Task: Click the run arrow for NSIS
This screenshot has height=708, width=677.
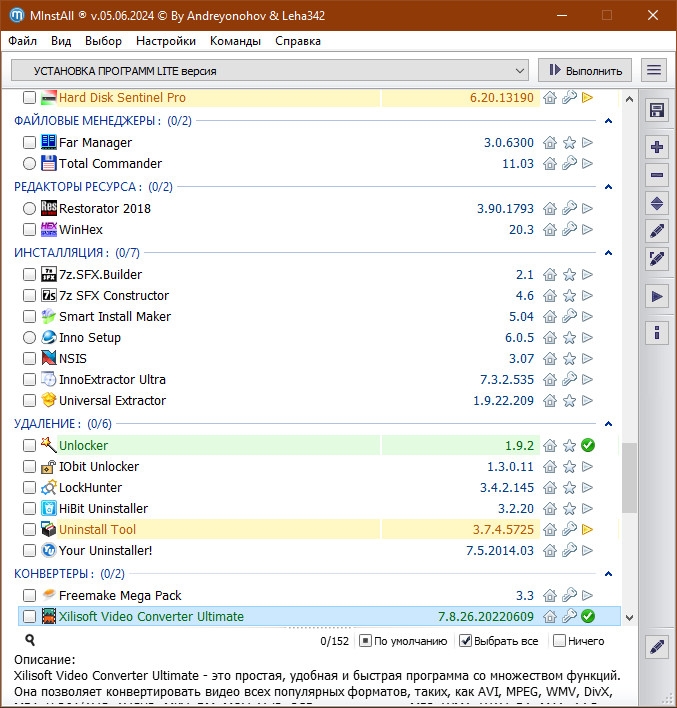Action: click(x=587, y=359)
